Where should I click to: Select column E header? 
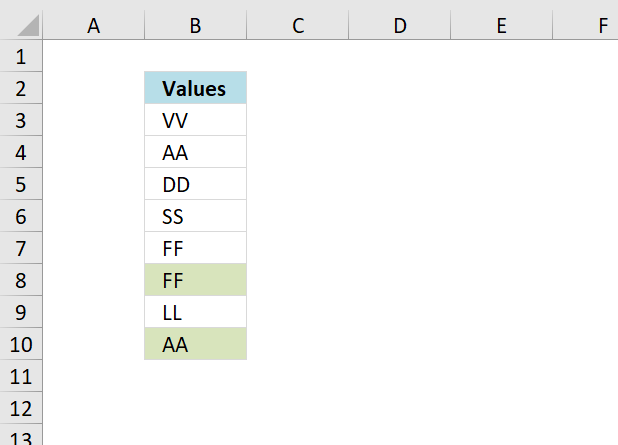pyautogui.click(x=501, y=26)
